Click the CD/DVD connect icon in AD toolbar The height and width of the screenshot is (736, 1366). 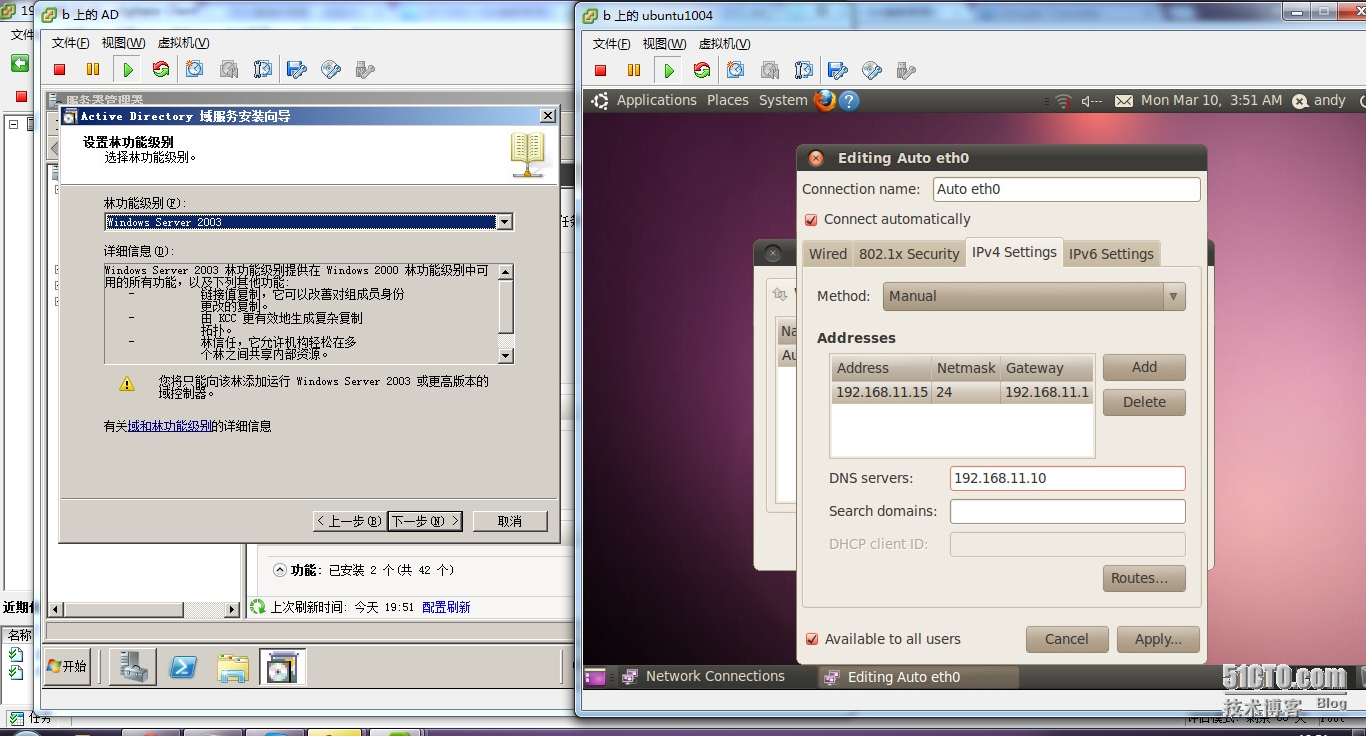(x=331, y=70)
